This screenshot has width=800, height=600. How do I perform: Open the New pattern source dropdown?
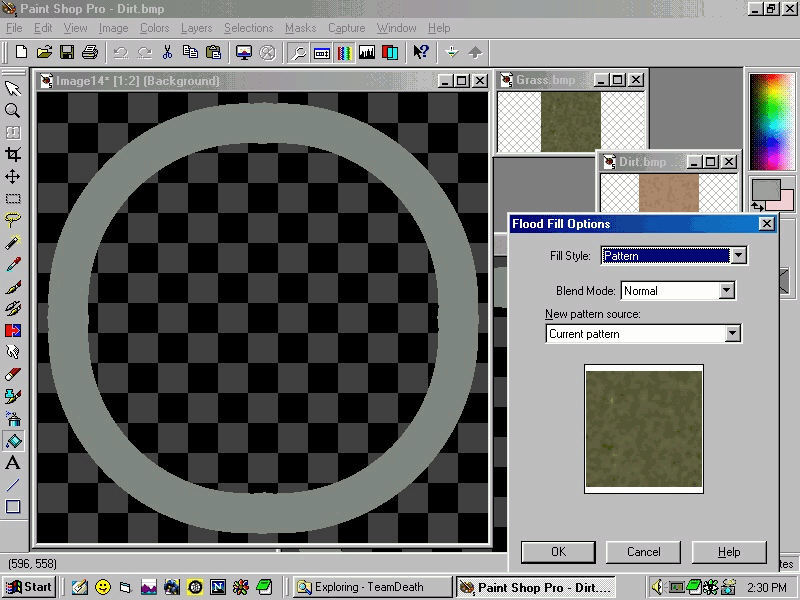click(x=733, y=334)
